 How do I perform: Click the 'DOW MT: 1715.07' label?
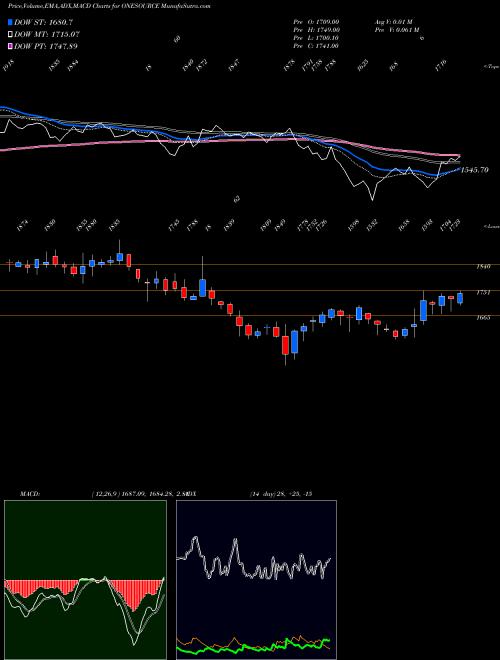pos(47,34)
